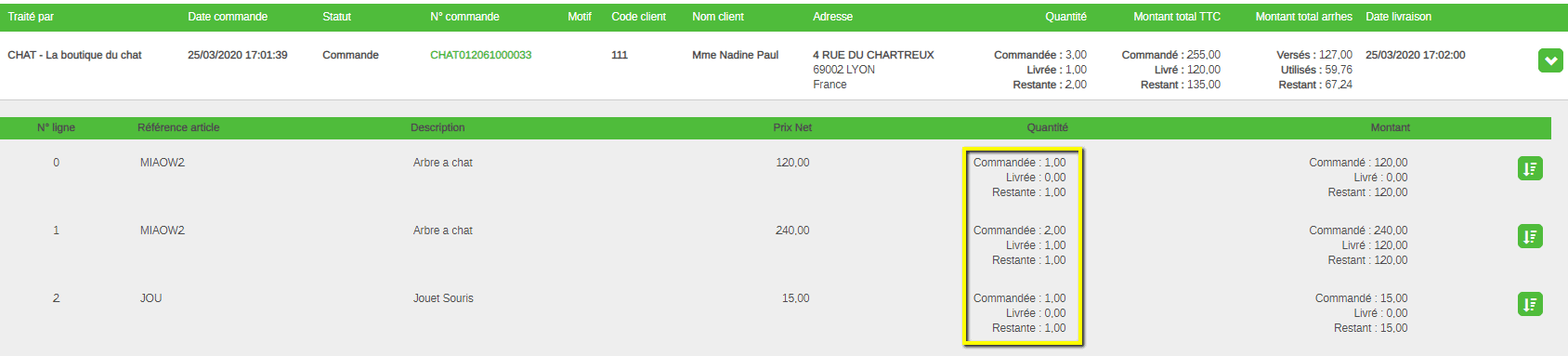Screen dimensions: 1568x356
Task: Open first Arbre a chat description link
Action: [x=443, y=163]
